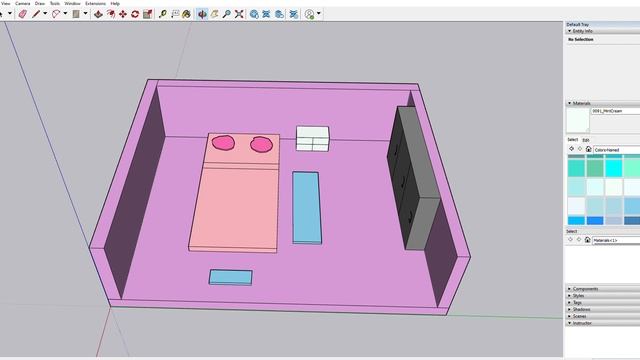Select the Scale tool
Image resolution: width=640 pixels, height=360 pixels.
click(147, 14)
